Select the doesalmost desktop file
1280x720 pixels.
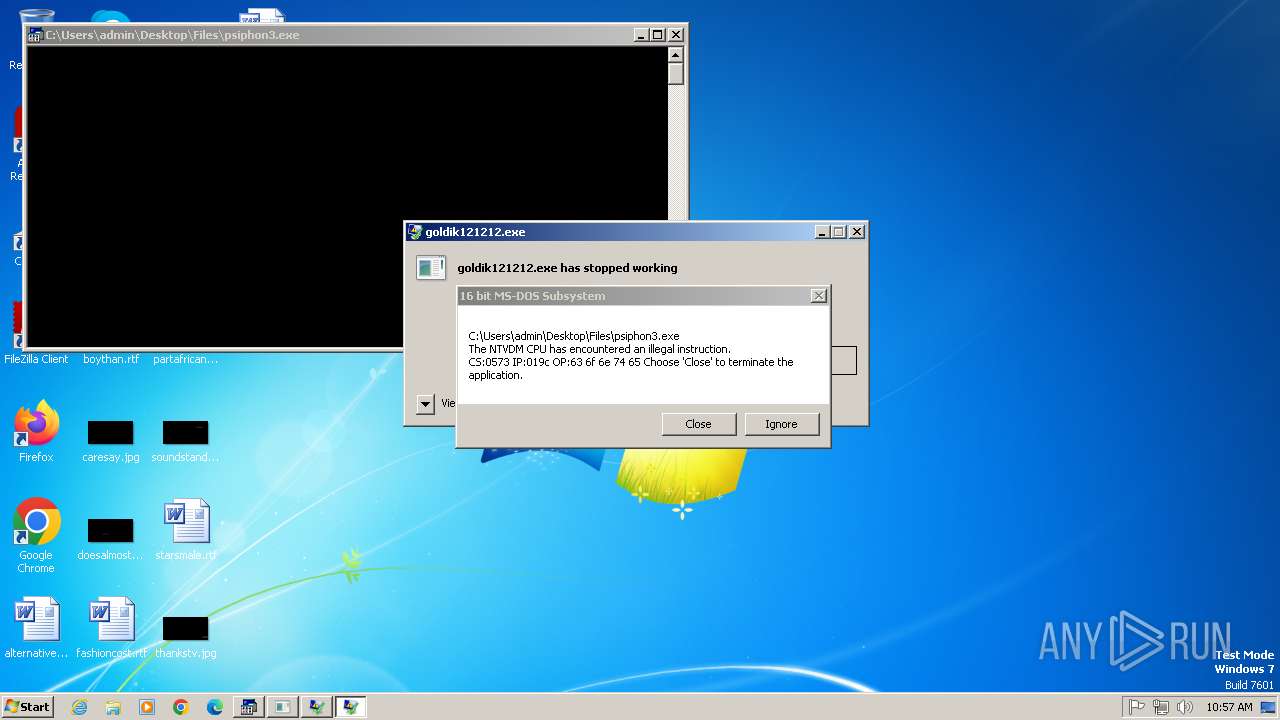click(110, 538)
